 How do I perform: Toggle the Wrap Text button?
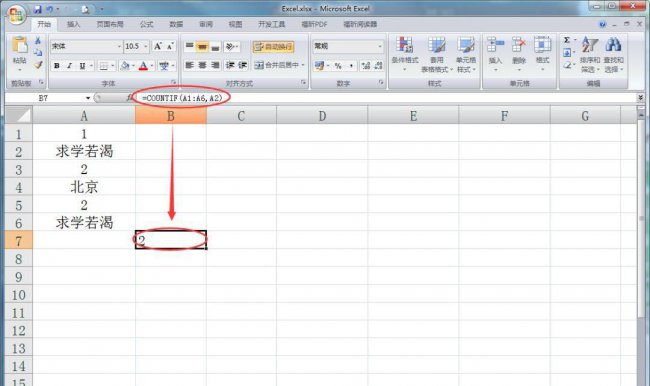tap(274, 47)
